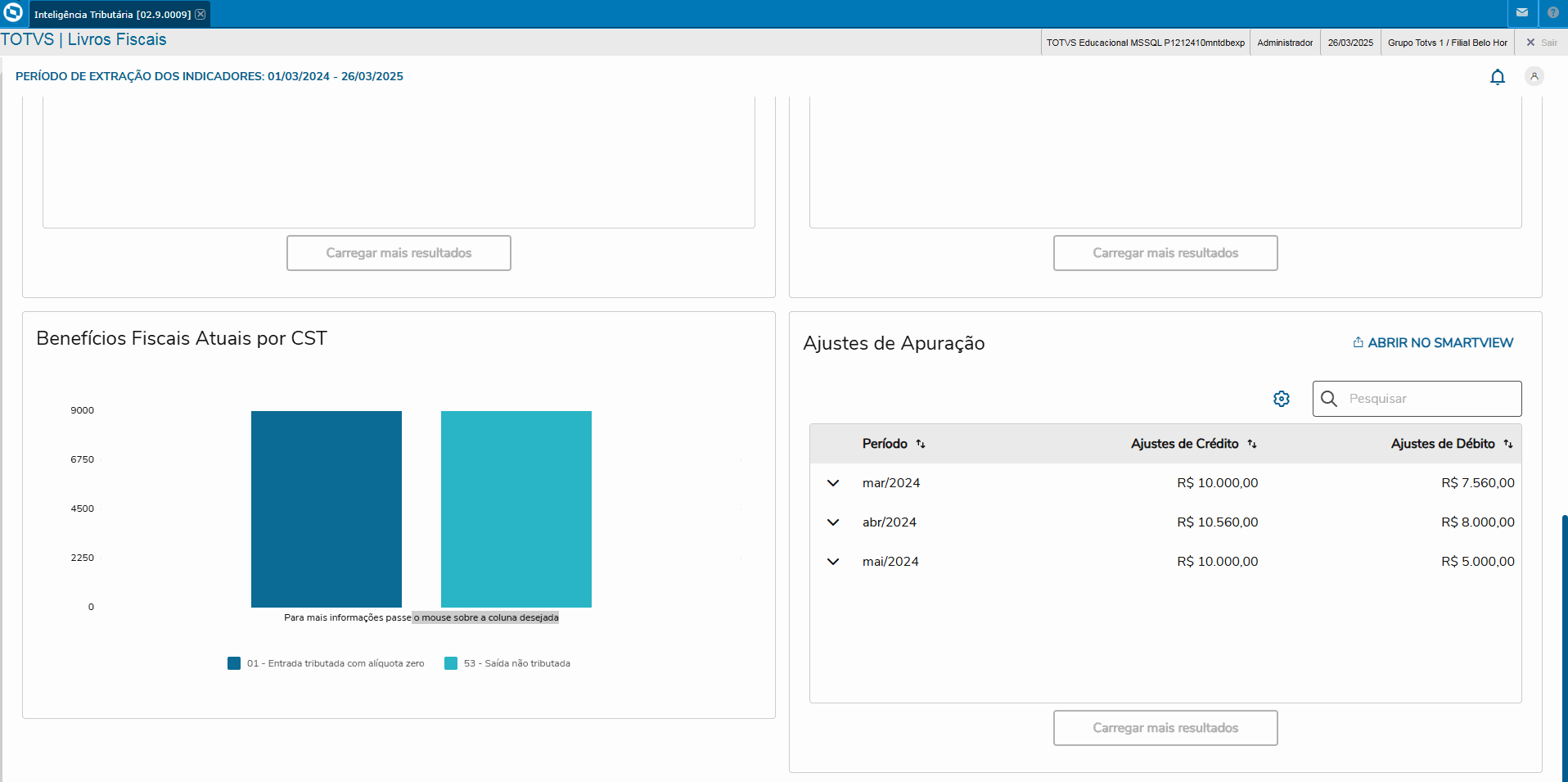Click the light teal chart bar

click(516, 509)
